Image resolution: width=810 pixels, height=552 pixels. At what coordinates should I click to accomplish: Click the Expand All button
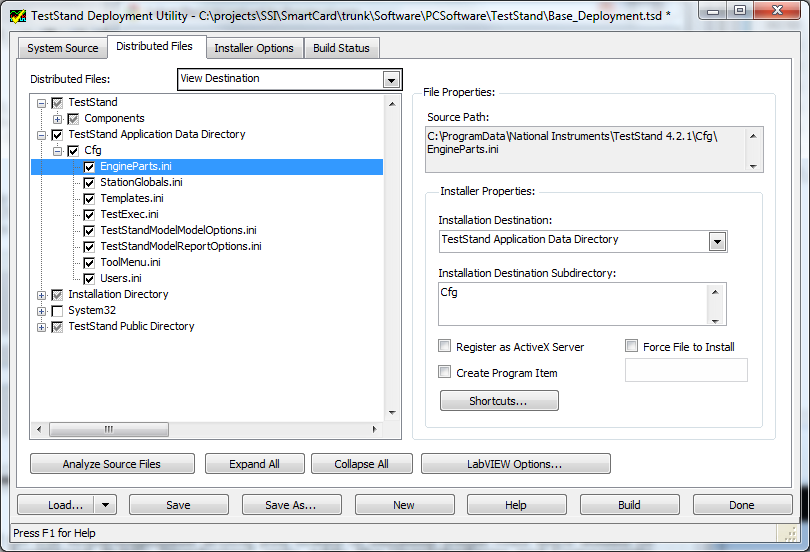[255, 464]
